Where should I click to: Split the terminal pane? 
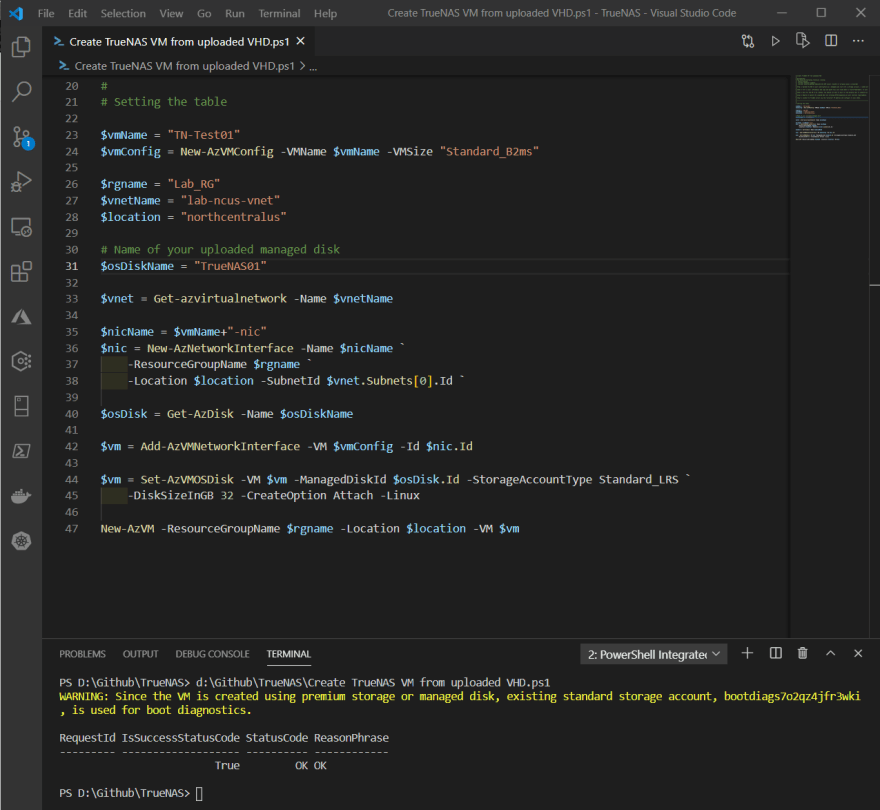pos(776,653)
